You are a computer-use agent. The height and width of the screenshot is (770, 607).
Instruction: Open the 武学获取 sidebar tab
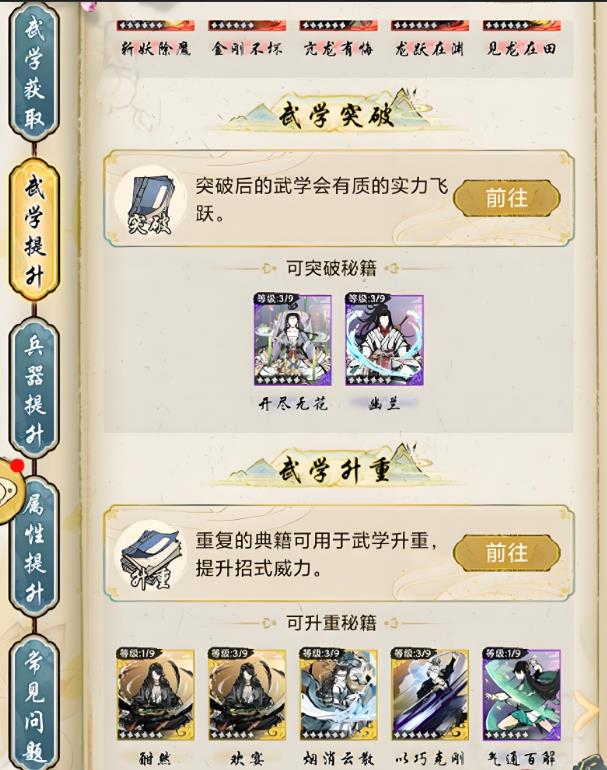pyautogui.click(x=34, y=73)
